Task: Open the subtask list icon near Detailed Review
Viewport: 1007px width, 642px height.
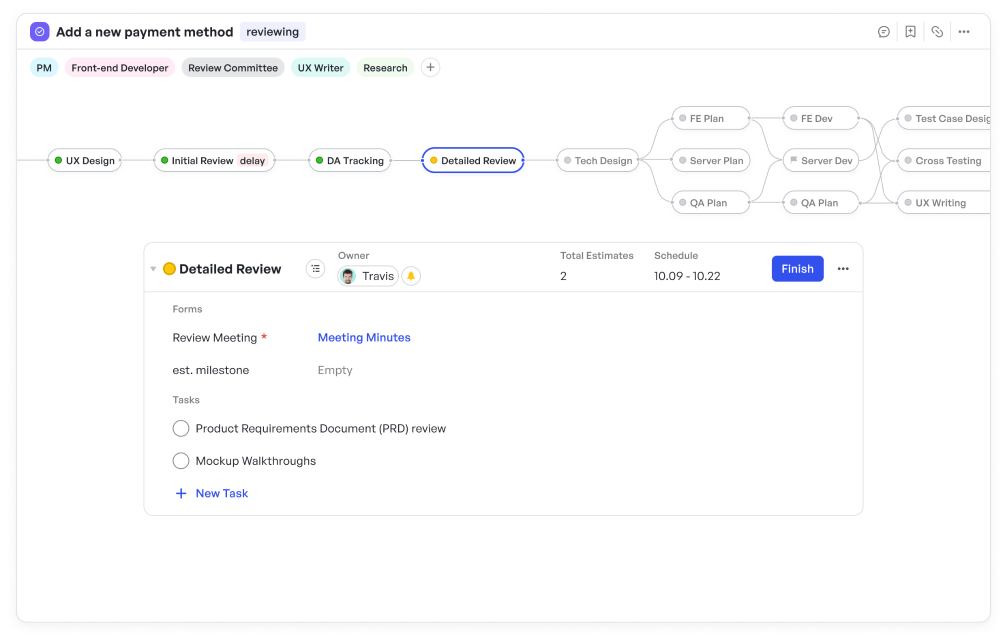Action: (315, 269)
